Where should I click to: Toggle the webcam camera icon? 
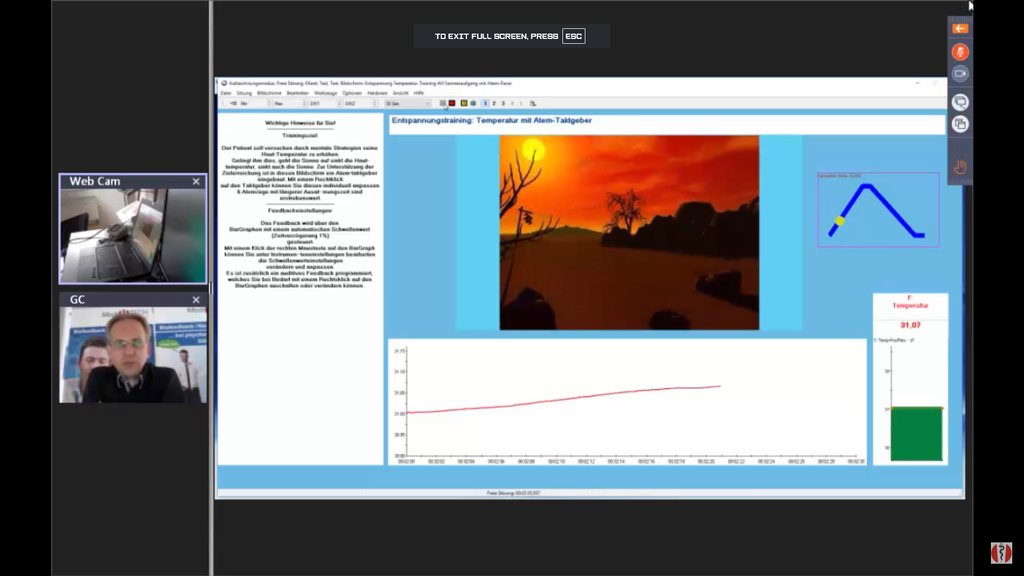coord(960,74)
